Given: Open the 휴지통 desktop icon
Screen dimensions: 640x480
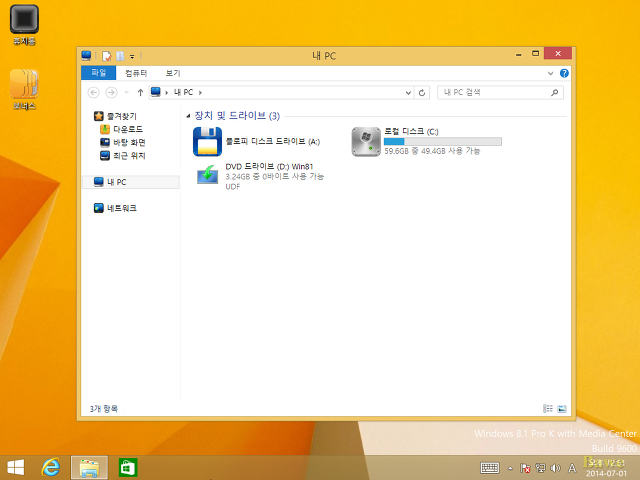Looking at the screenshot, I should point(24,24).
